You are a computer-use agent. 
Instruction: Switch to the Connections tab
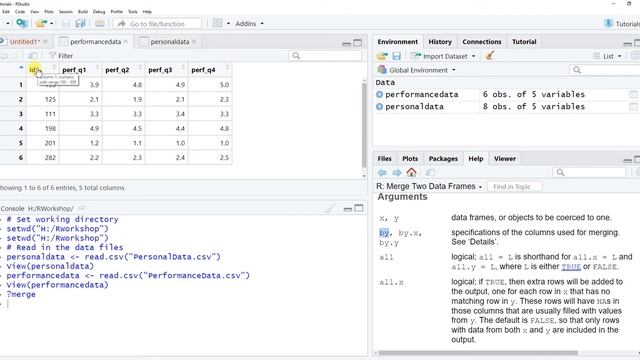click(x=482, y=42)
